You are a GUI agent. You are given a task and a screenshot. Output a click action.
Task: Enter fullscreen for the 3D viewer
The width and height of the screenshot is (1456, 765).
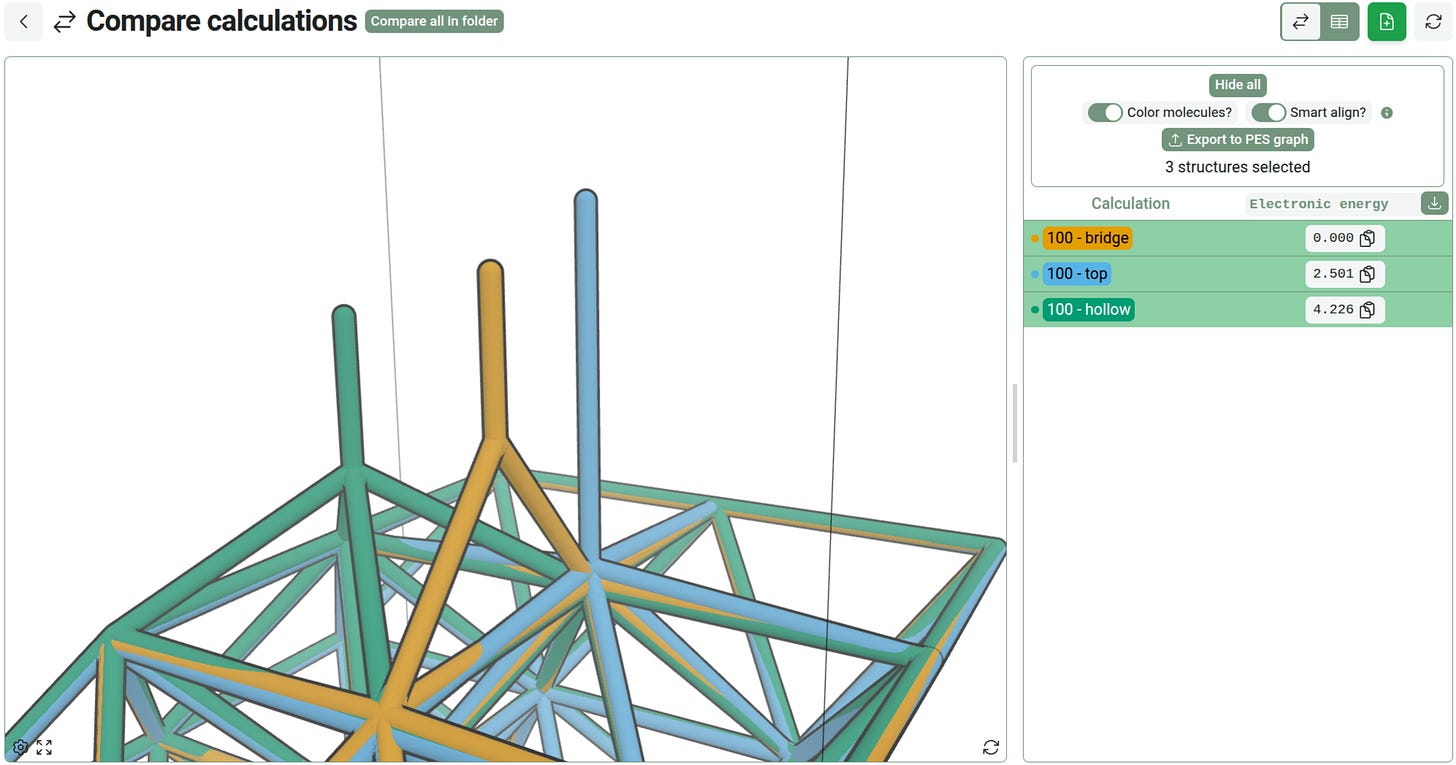[x=44, y=747]
